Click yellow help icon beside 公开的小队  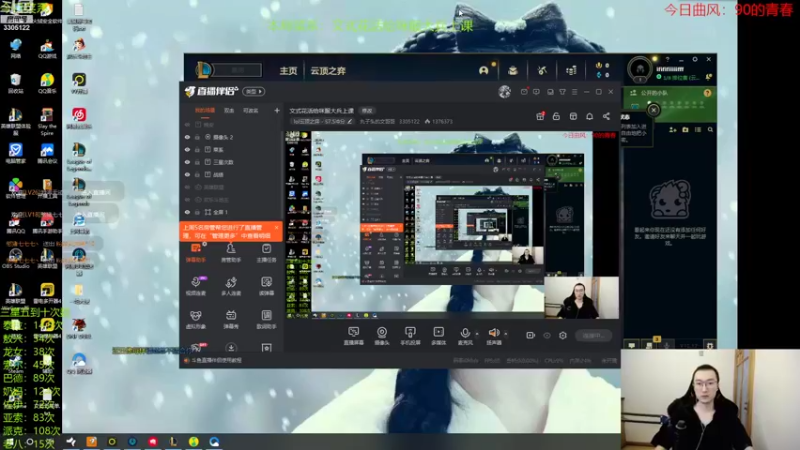coord(707,93)
